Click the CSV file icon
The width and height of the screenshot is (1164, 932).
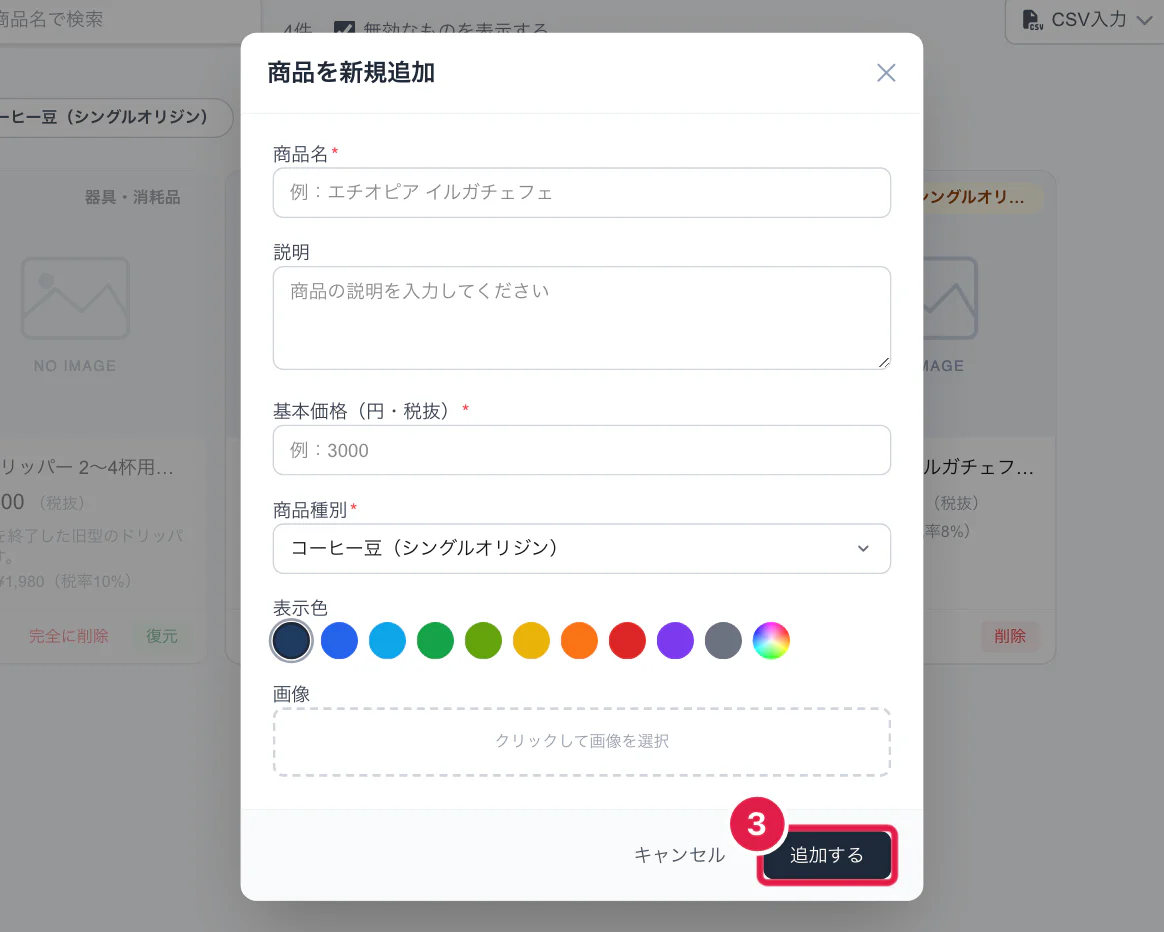1033,20
